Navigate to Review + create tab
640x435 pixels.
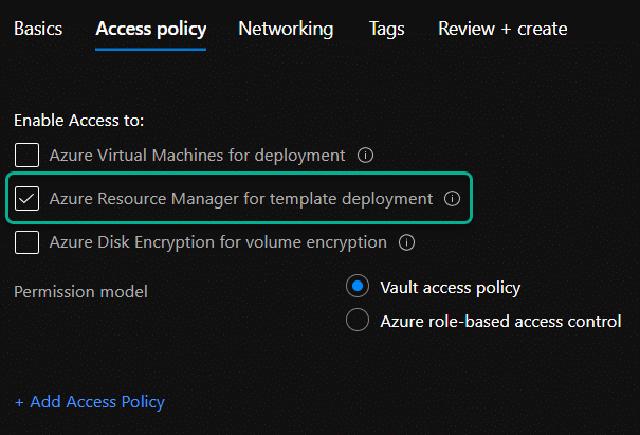502,28
